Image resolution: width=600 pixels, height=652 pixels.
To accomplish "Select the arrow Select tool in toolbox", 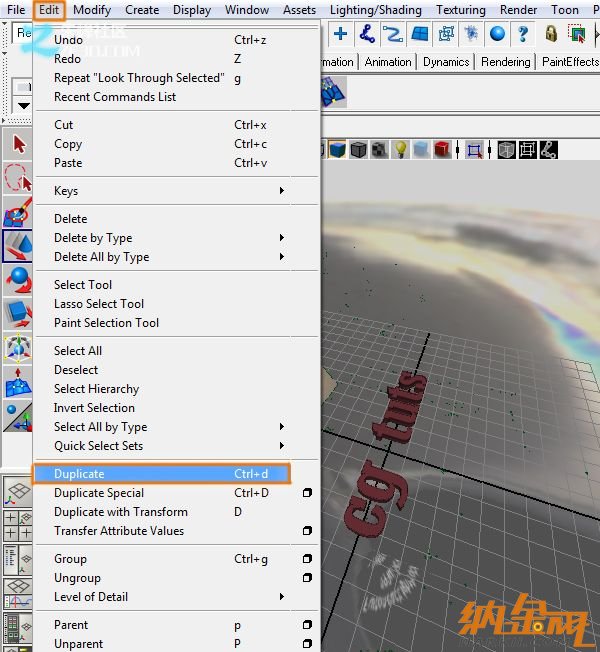I will (16, 144).
